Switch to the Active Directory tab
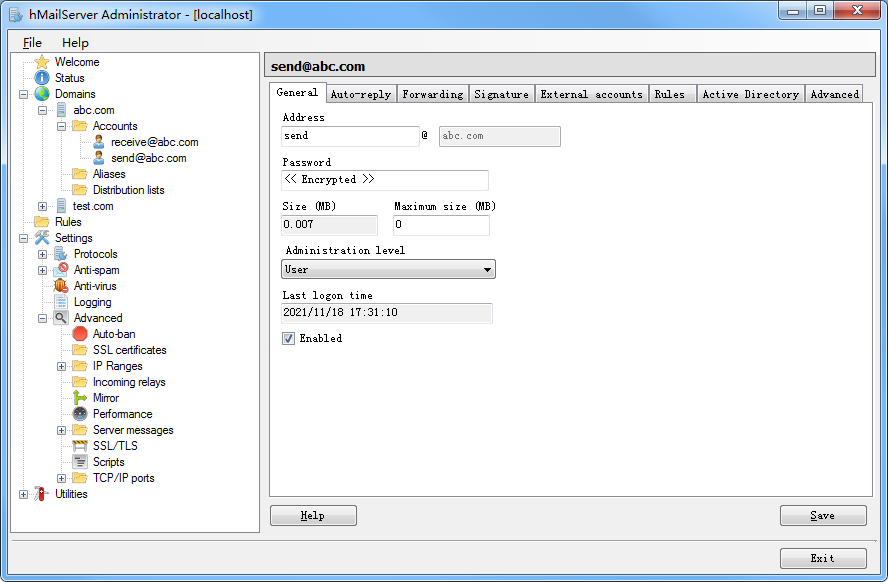 [751, 94]
